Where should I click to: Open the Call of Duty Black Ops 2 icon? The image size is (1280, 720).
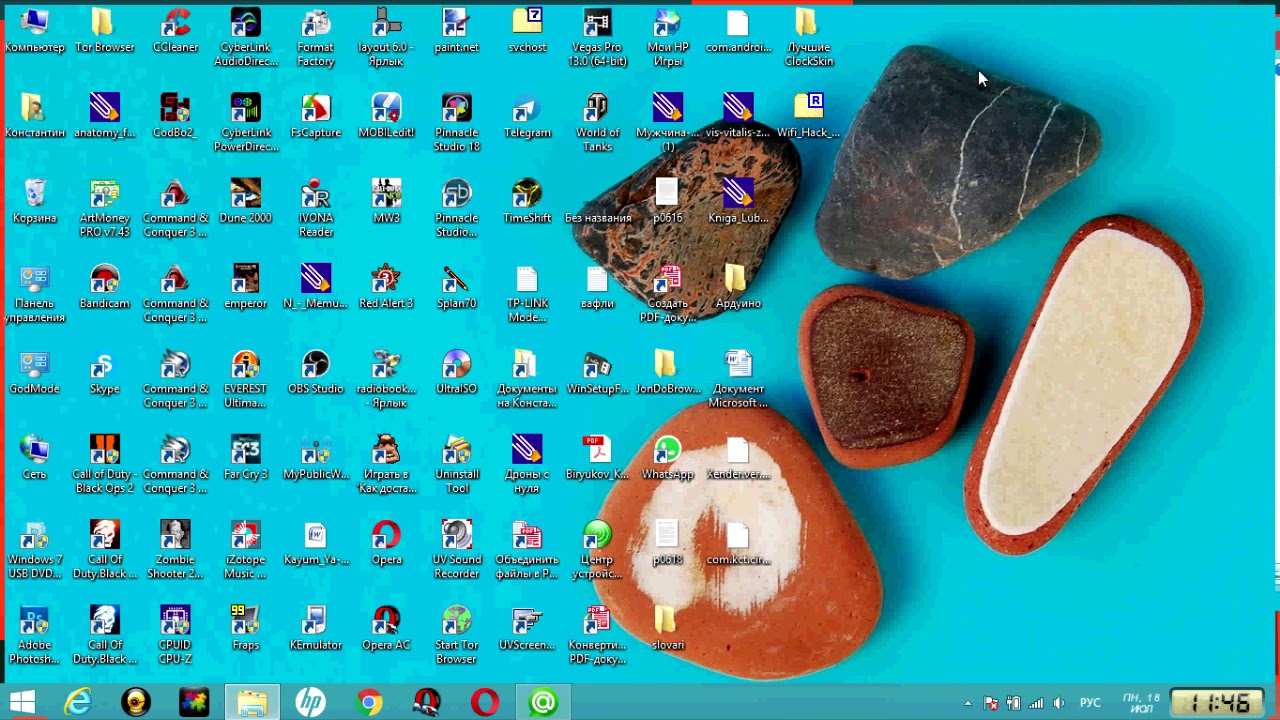104,464
